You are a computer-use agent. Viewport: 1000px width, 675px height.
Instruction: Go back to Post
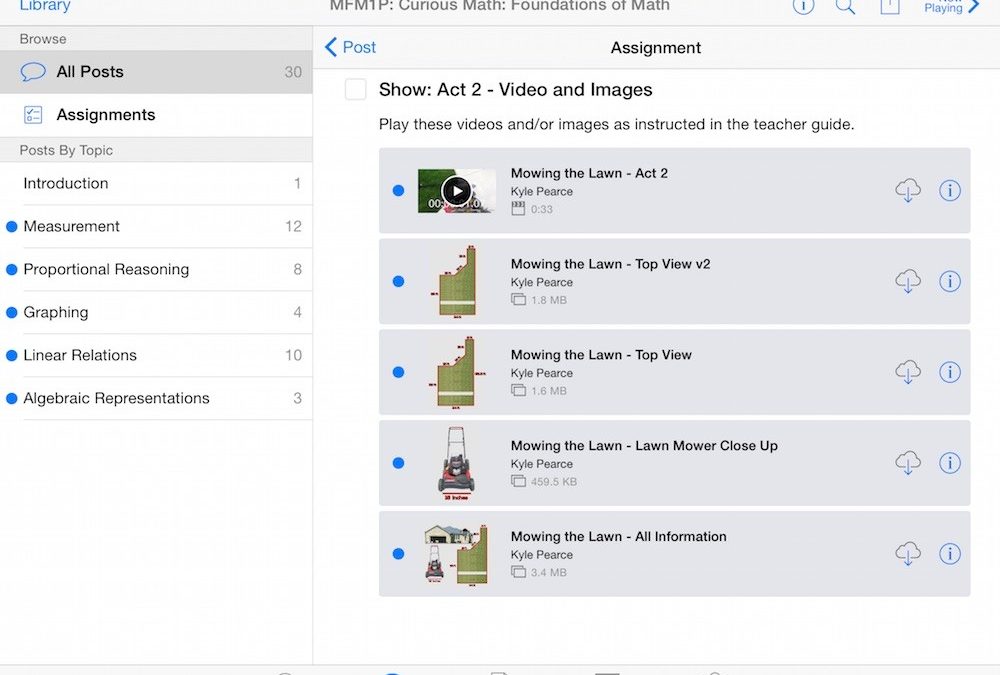350,47
